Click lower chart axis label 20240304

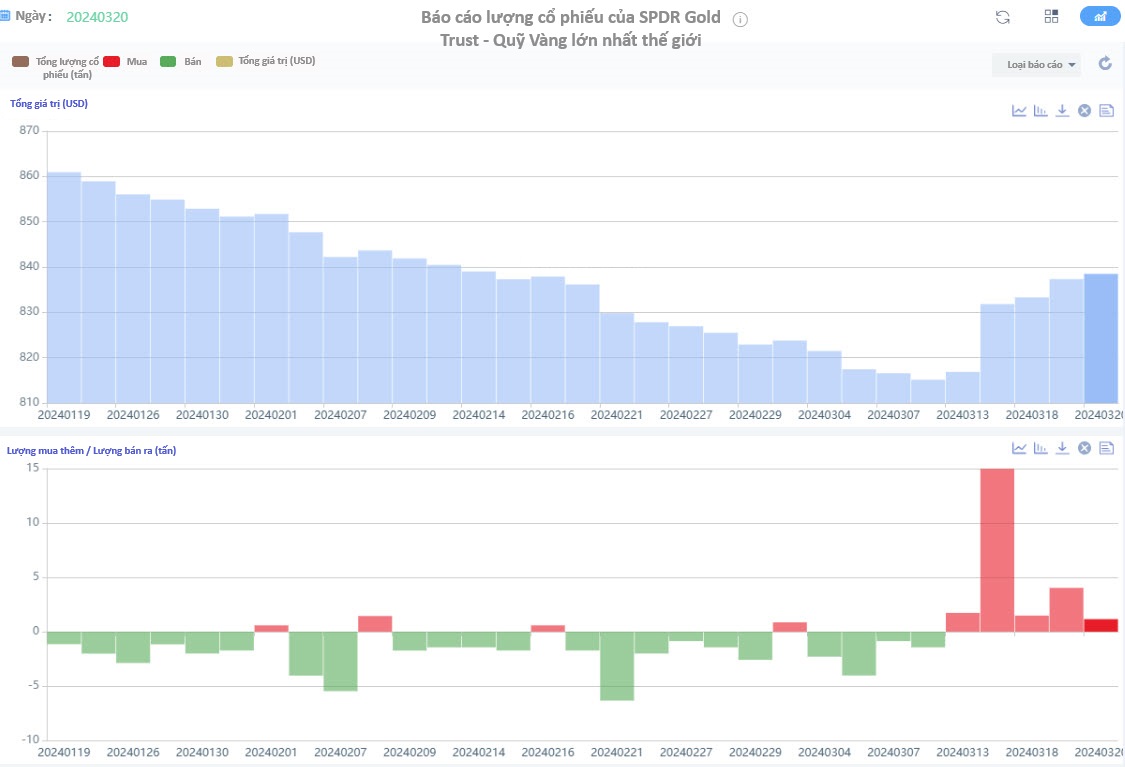coord(824,752)
